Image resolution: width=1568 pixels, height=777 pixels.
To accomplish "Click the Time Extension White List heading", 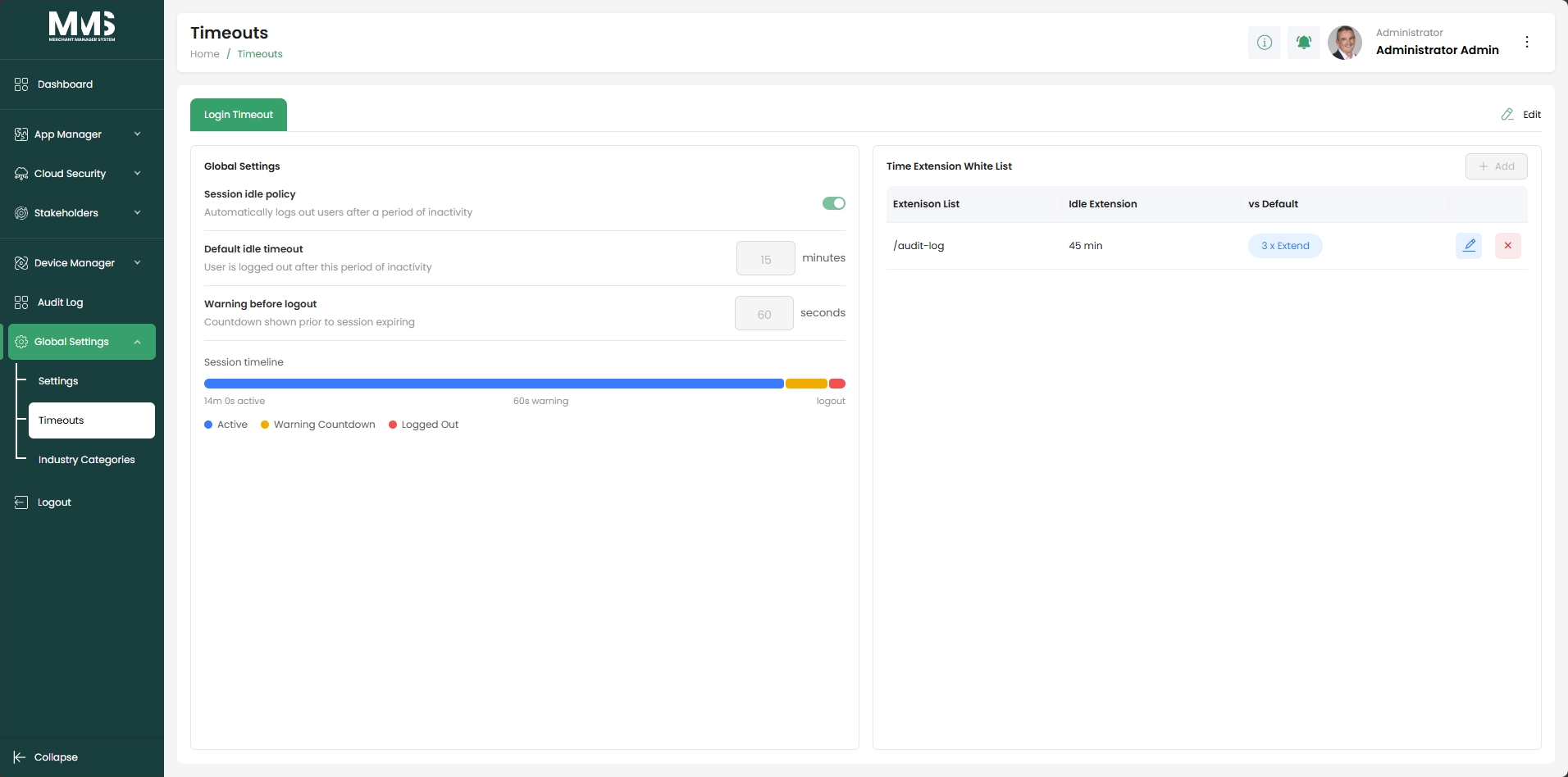I will pos(949,166).
